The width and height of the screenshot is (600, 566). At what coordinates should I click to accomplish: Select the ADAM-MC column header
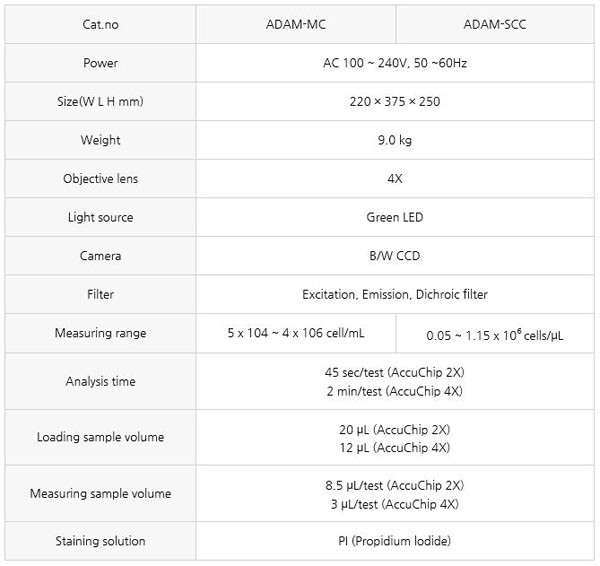coord(295,25)
